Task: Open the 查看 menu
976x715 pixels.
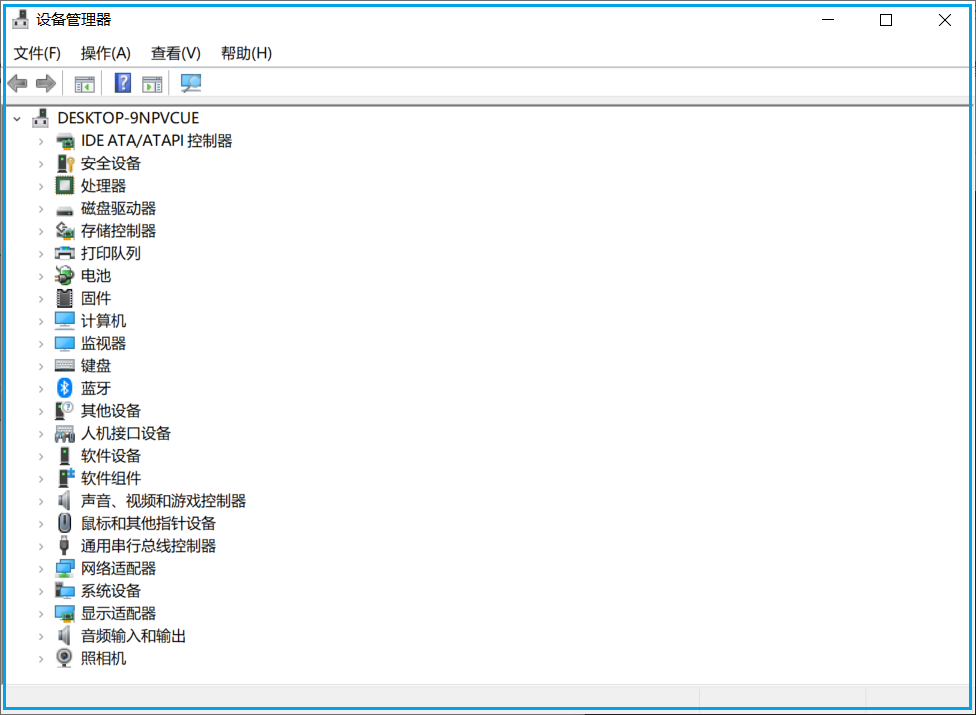Action: click(x=175, y=53)
